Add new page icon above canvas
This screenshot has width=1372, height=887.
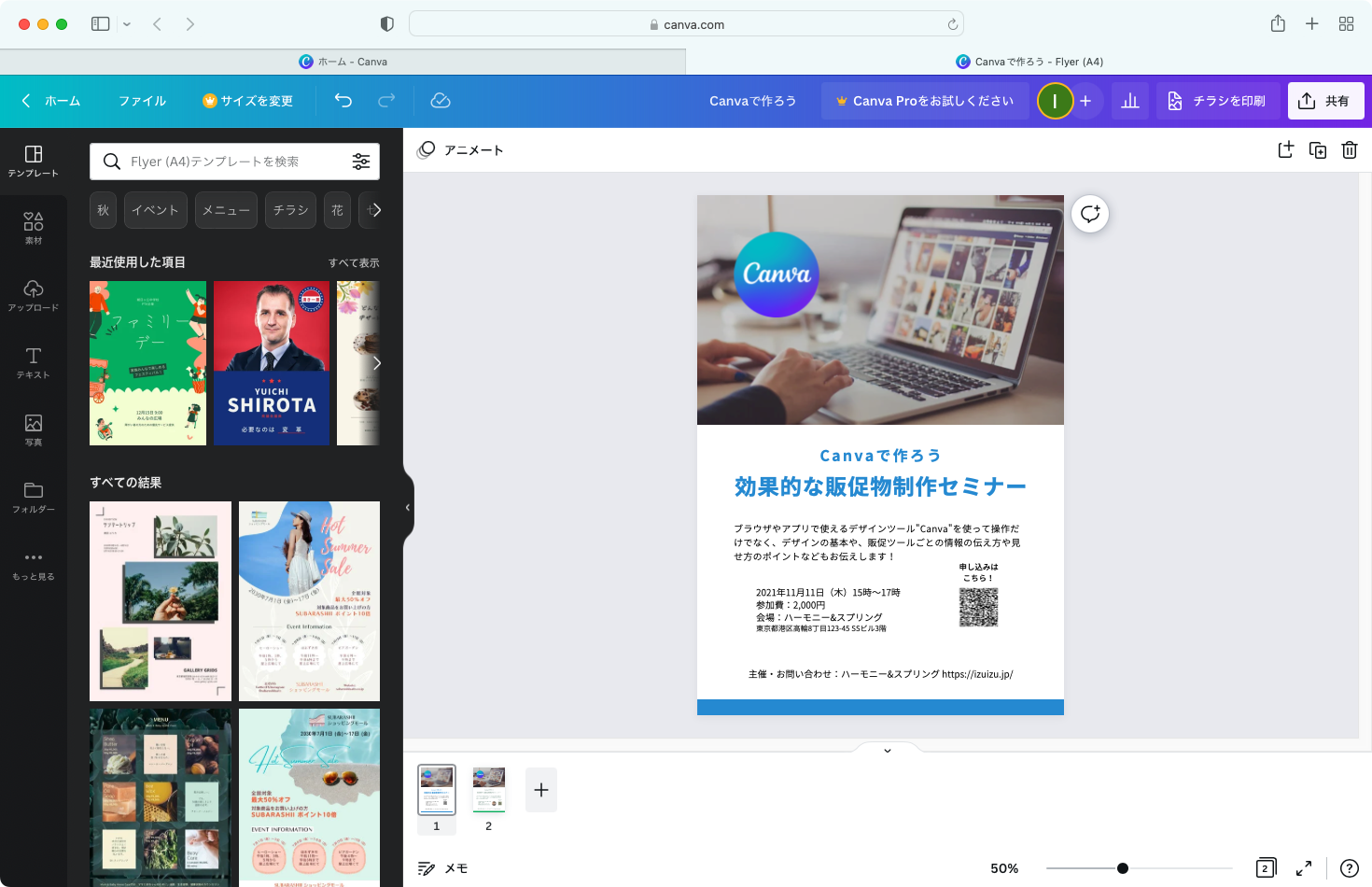1286,150
